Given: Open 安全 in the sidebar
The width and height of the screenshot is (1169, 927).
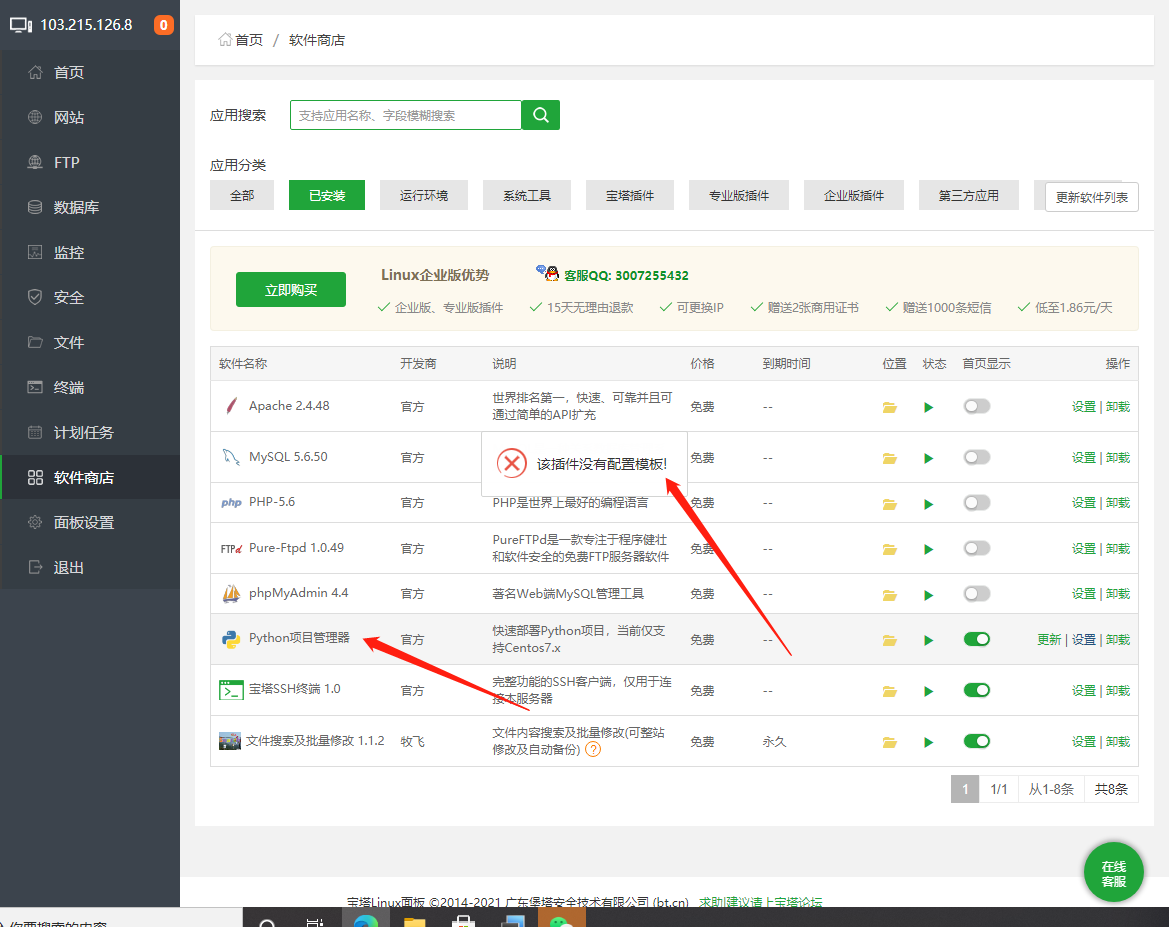Looking at the screenshot, I should point(90,297).
